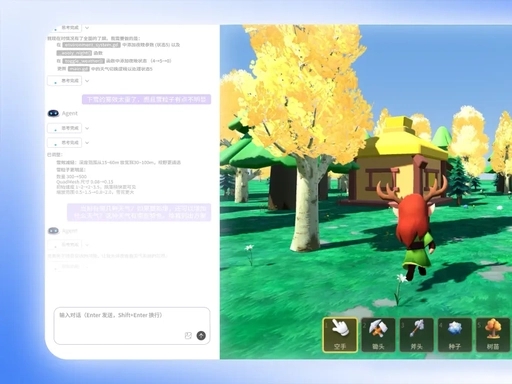Select the axe tool 斧头 slot
The width and height of the screenshot is (512, 384).
pos(416,335)
